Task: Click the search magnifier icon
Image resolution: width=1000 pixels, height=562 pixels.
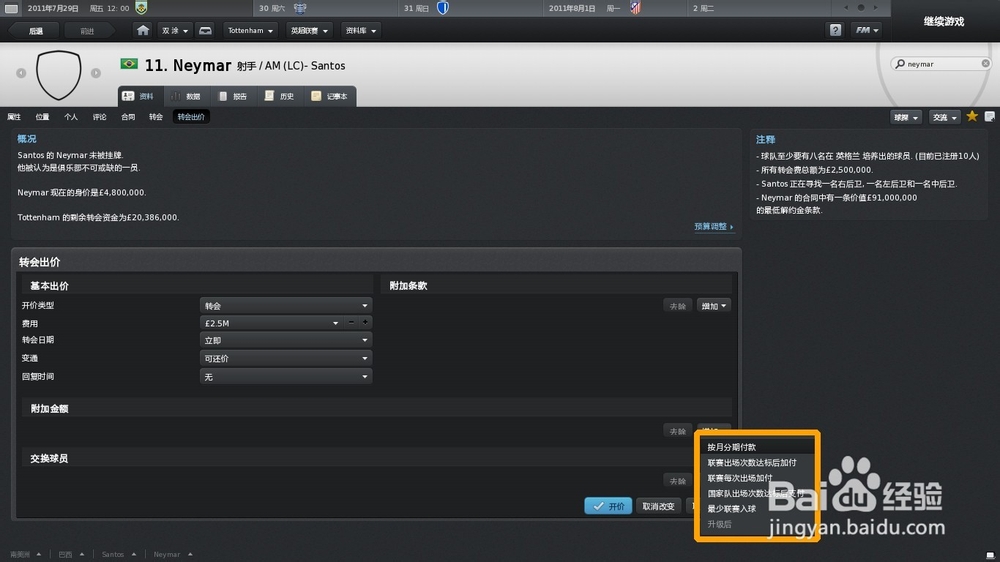Action: pos(900,64)
